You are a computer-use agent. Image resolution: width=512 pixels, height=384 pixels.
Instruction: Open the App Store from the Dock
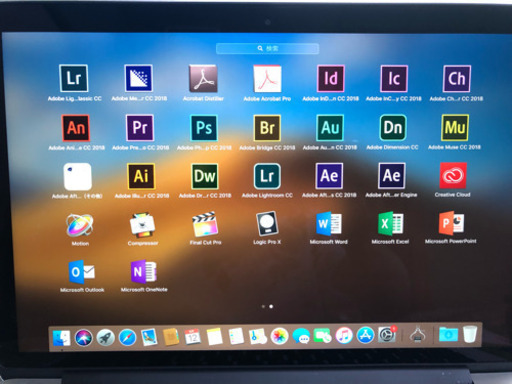pyautogui.click(x=366, y=335)
